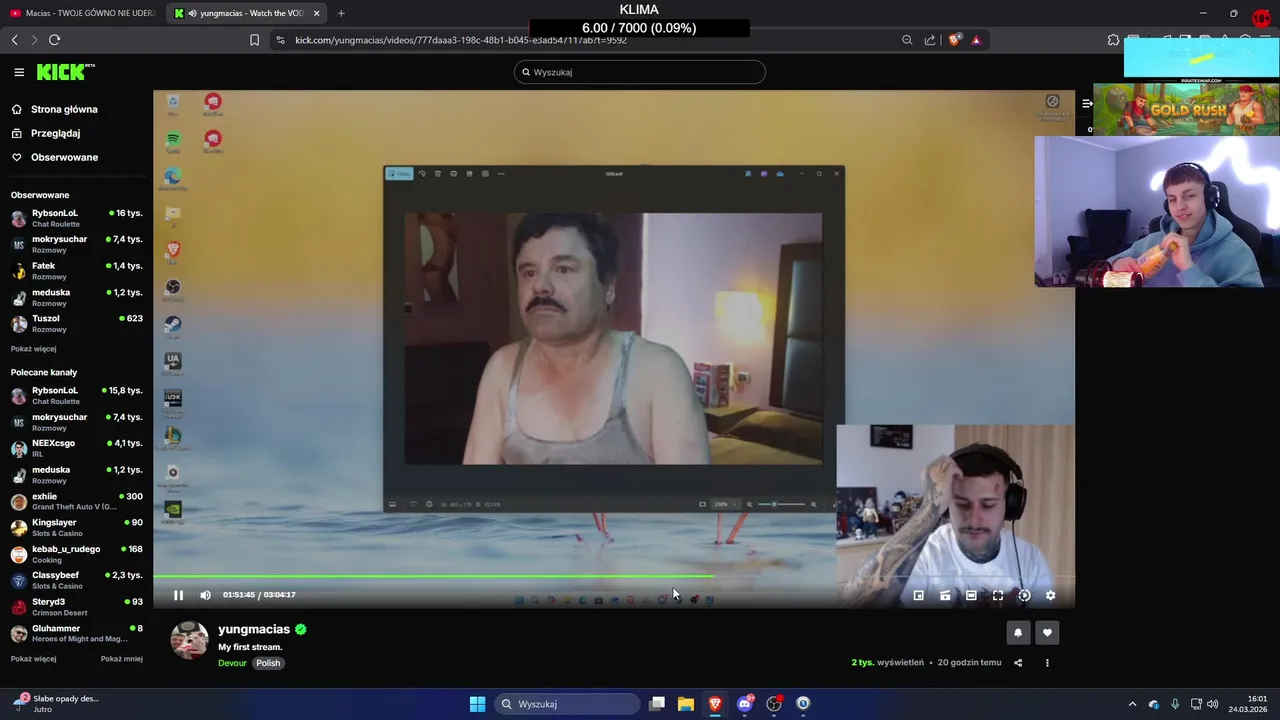The width and height of the screenshot is (1280, 720).
Task: Show hidden system tray icons
Action: [1132, 704]
